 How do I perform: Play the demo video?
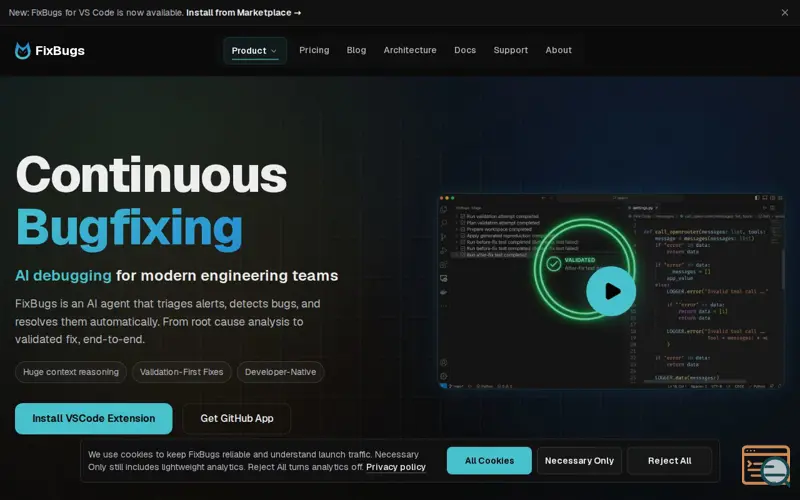click(x=611, y=291)
